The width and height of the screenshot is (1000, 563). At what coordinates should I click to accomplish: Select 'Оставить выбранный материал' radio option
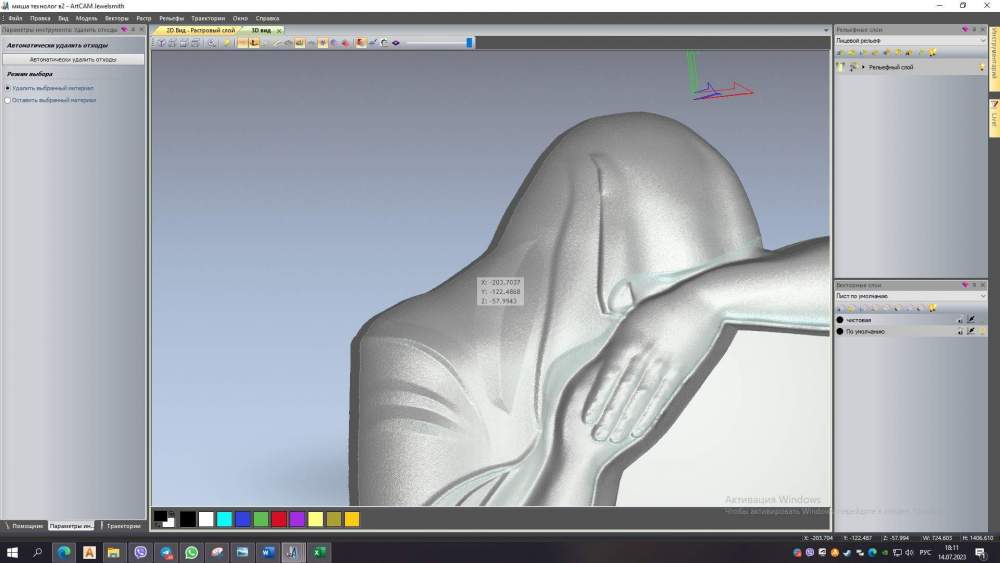pos(8,100)
